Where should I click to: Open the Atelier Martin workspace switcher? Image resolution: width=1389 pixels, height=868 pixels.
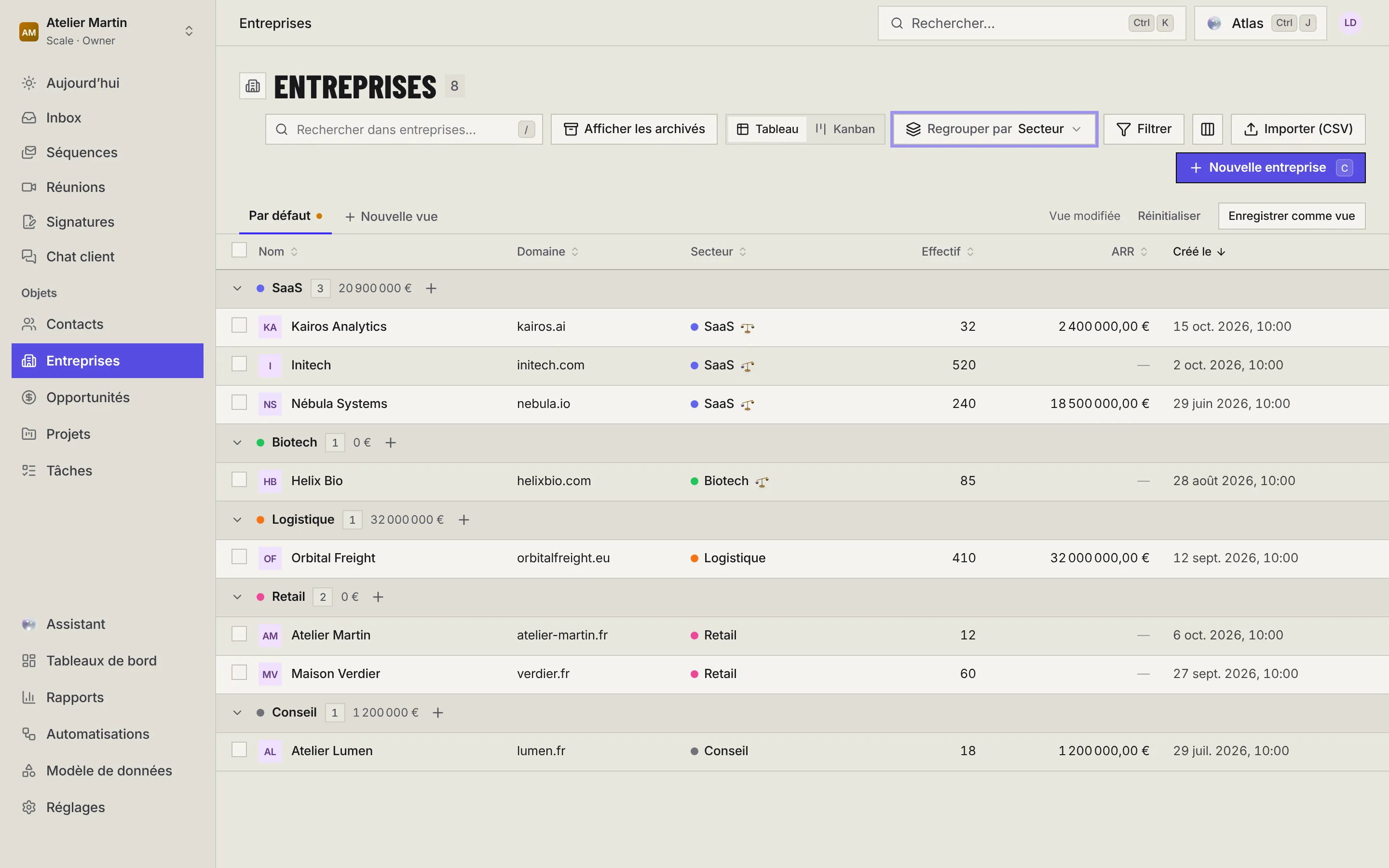click(x=108, y=31)
